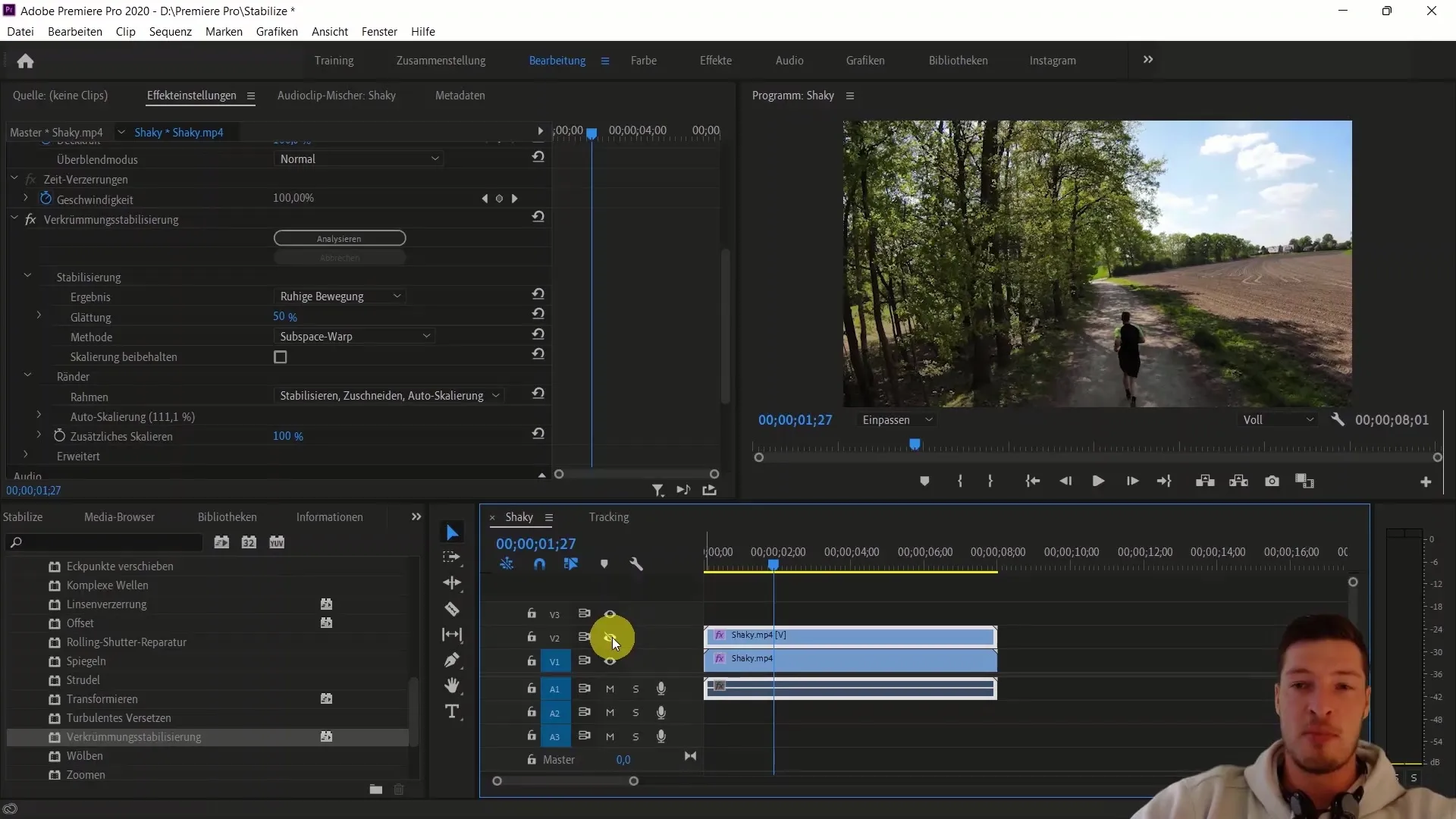
Task: Open the Sequenz menu
Action: [171, 32]
